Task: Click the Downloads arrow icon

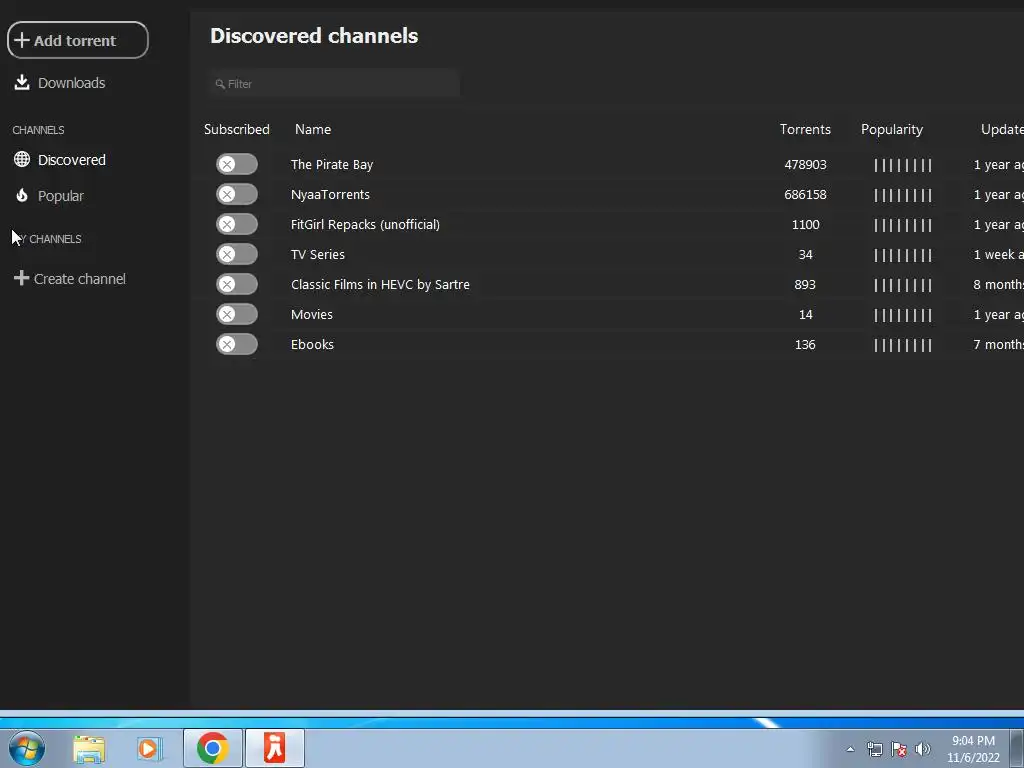Action: (x=22, y=82)
